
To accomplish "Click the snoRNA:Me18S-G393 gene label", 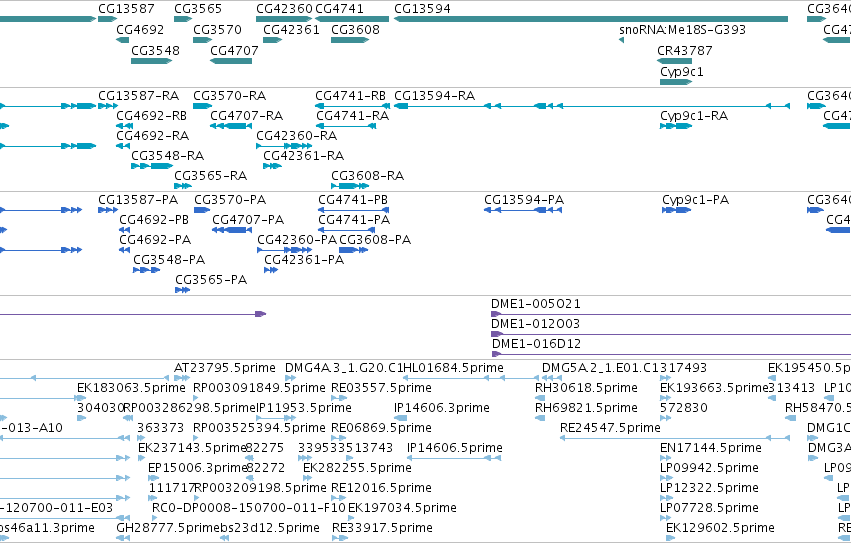I will (682, 30).
